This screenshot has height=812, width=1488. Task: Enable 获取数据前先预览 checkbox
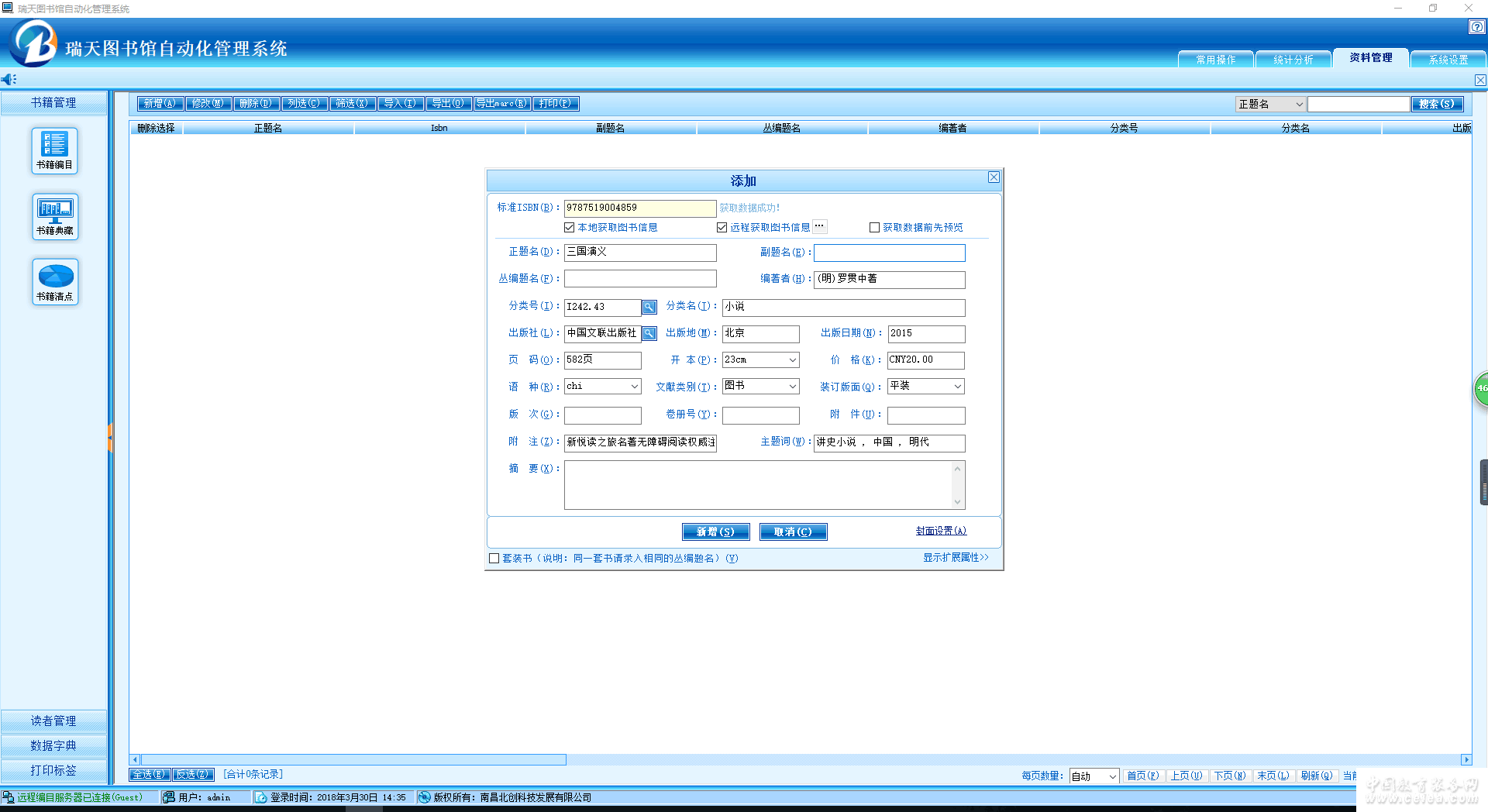[874, 228]
